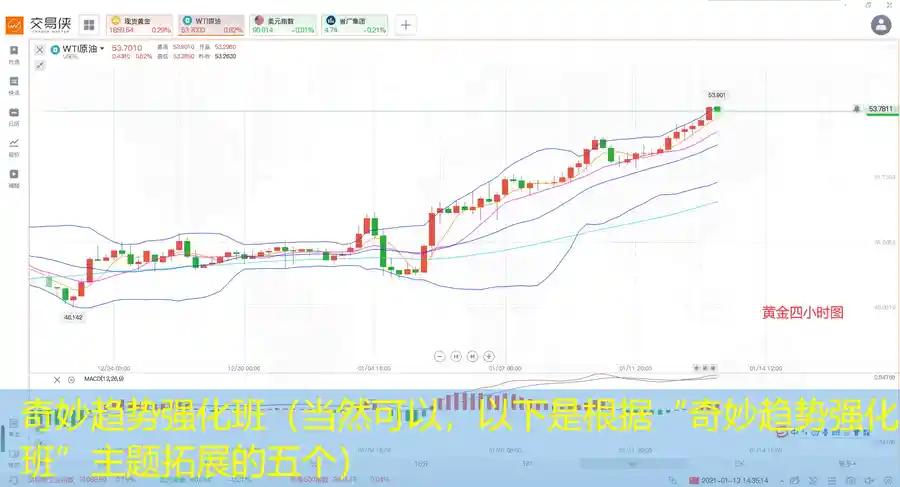This screenshot has height=487, width=900.
Task: Zoom out the chart with minus
Action: 440,357
